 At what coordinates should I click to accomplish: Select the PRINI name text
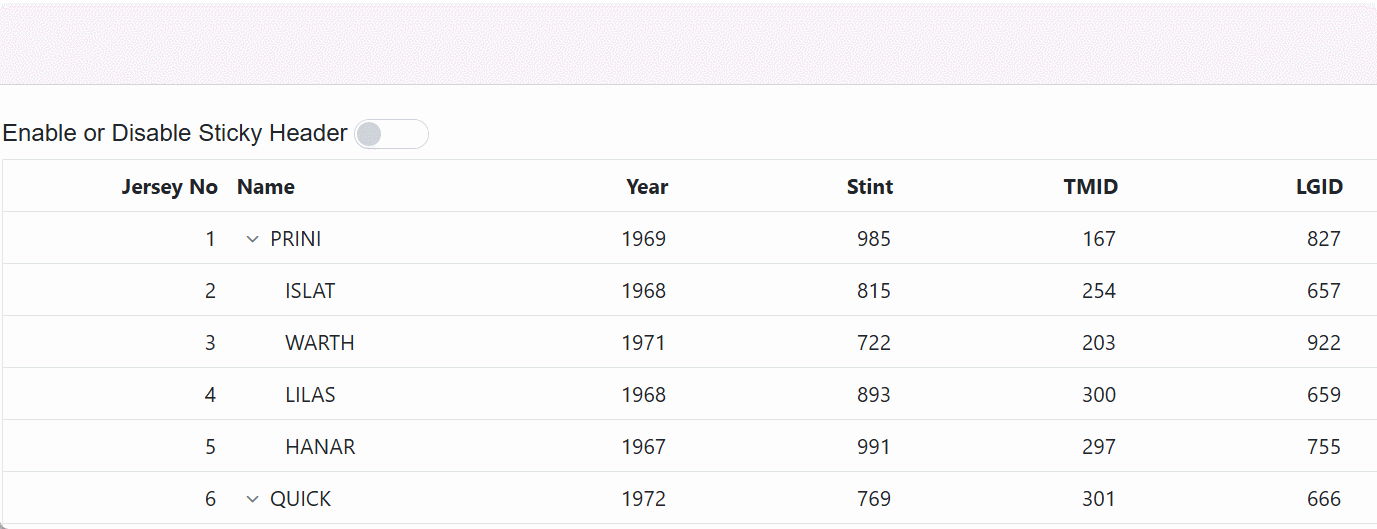pos(296,239)
